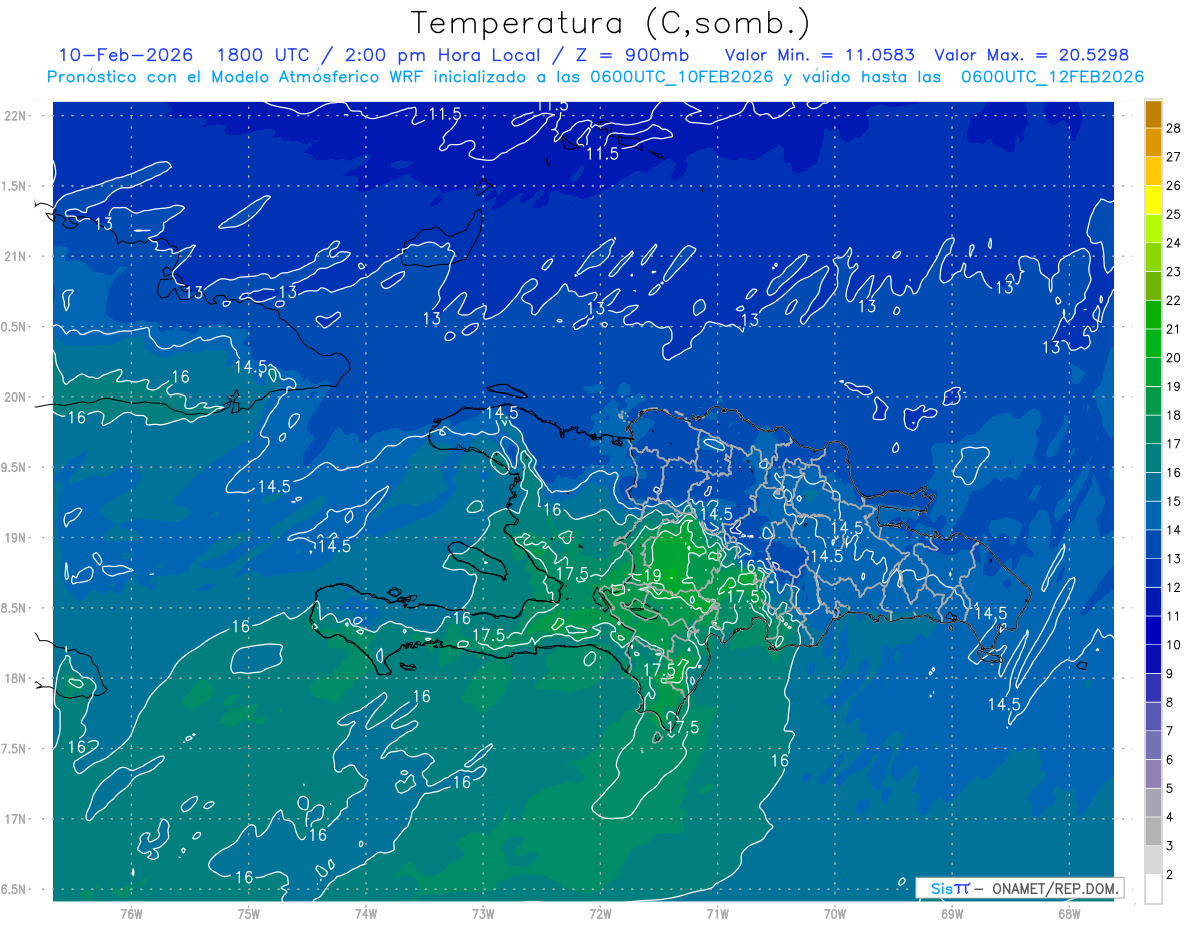
Task: Click the "17N" latitude axis label
Action: [16, 819]
